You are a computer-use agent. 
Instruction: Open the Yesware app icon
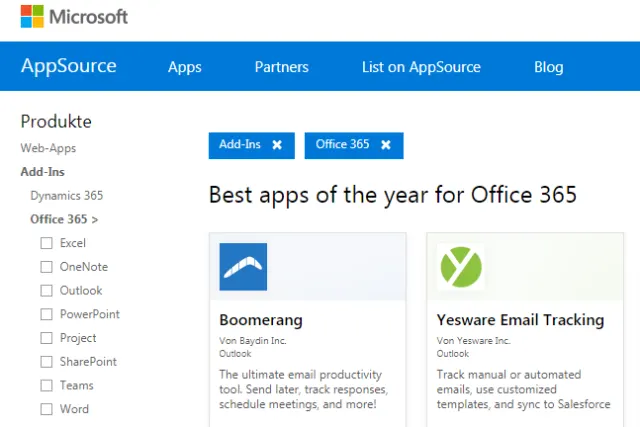[460, 266]
